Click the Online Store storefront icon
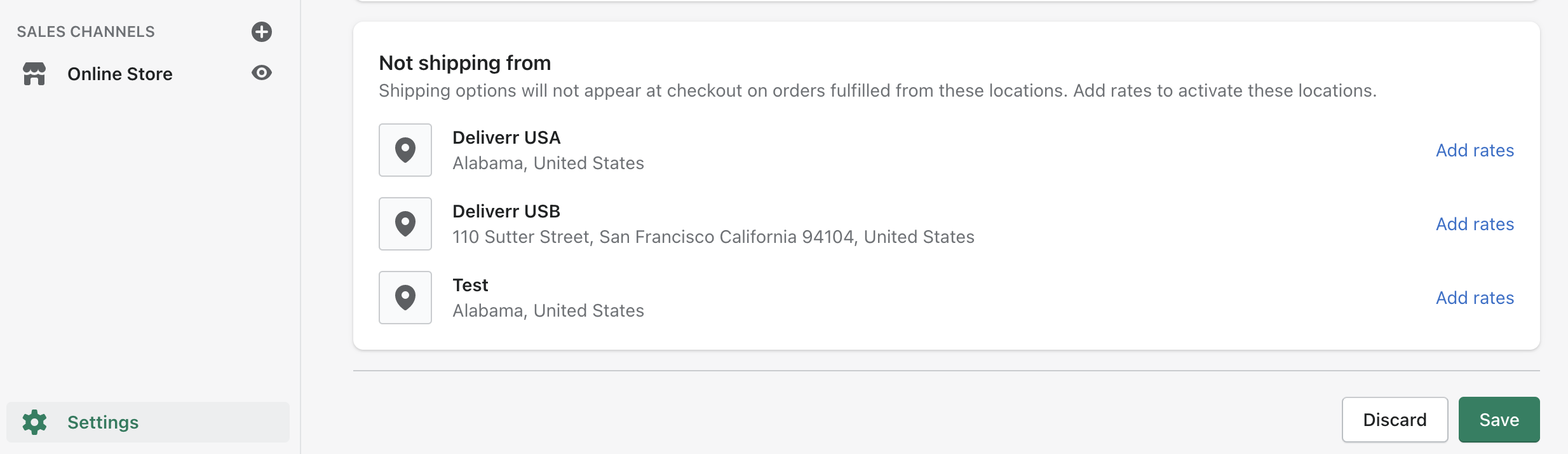Image resolution: width=1568 pixels, height=454 pixels. [x=34, y=74]
